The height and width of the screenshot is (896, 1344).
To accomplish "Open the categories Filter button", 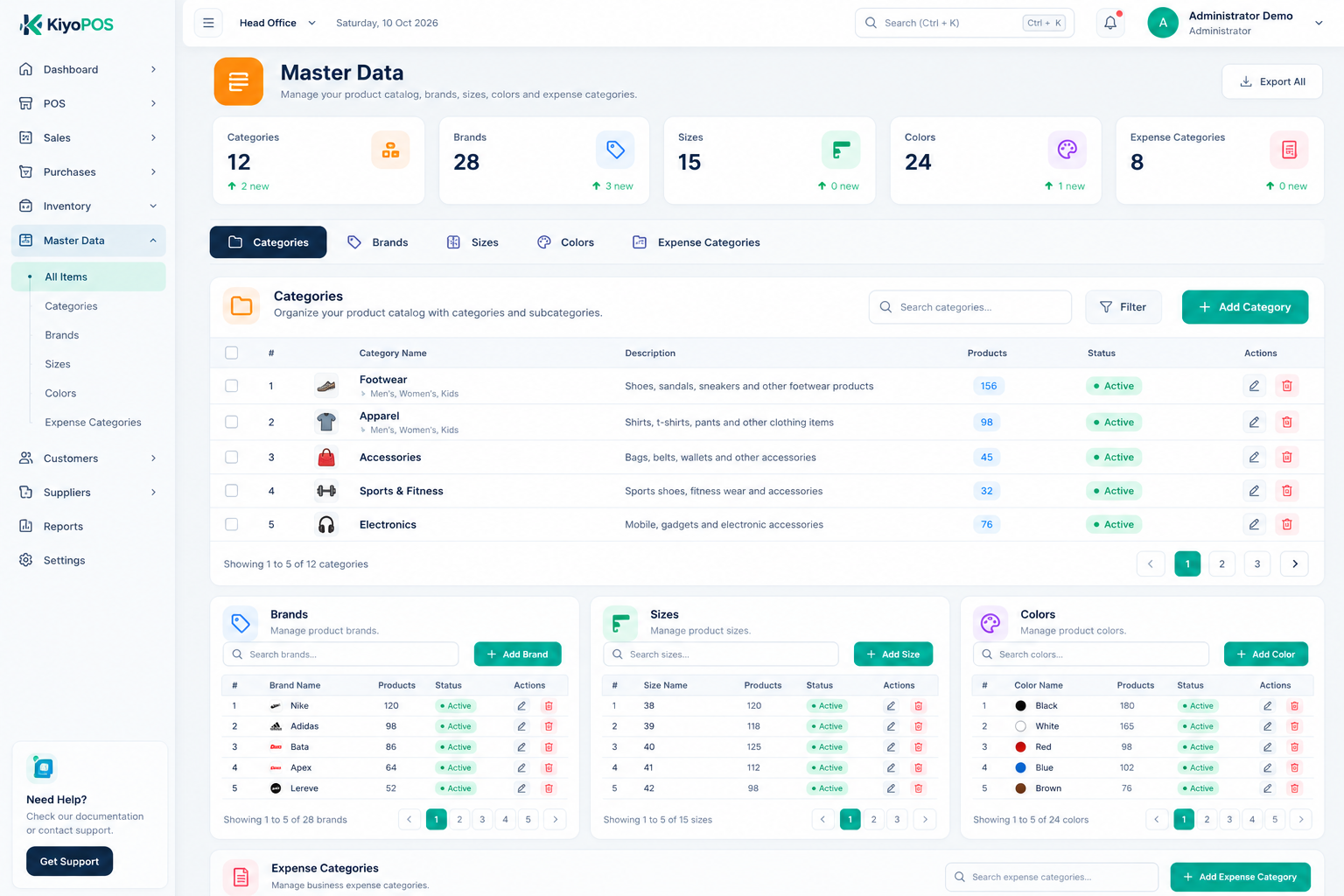I will click(1123, 307).
